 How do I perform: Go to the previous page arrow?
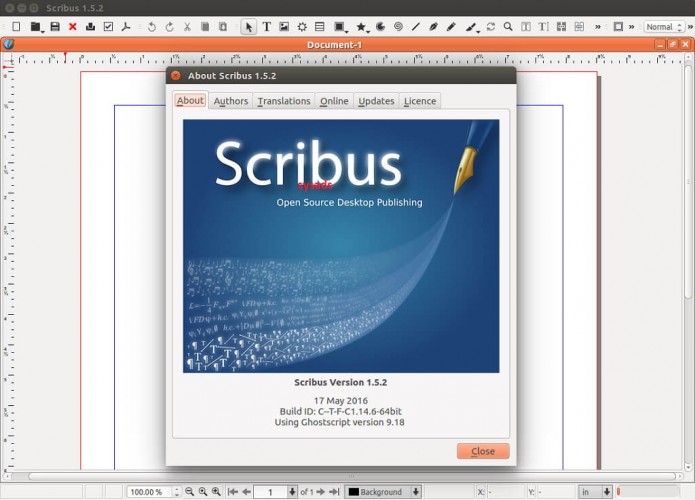247,492
